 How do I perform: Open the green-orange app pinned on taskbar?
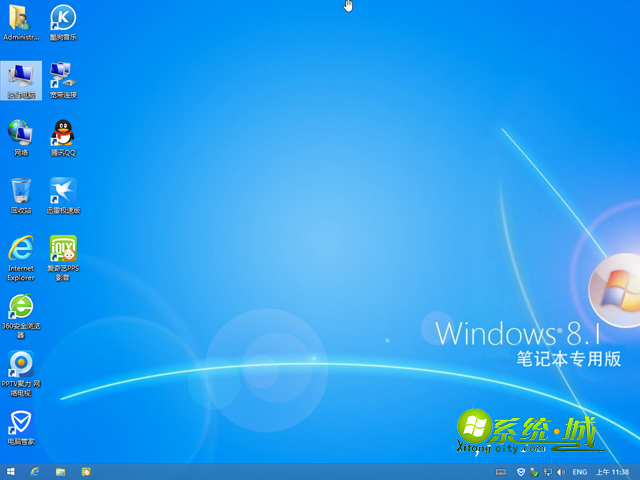(86, 472)
